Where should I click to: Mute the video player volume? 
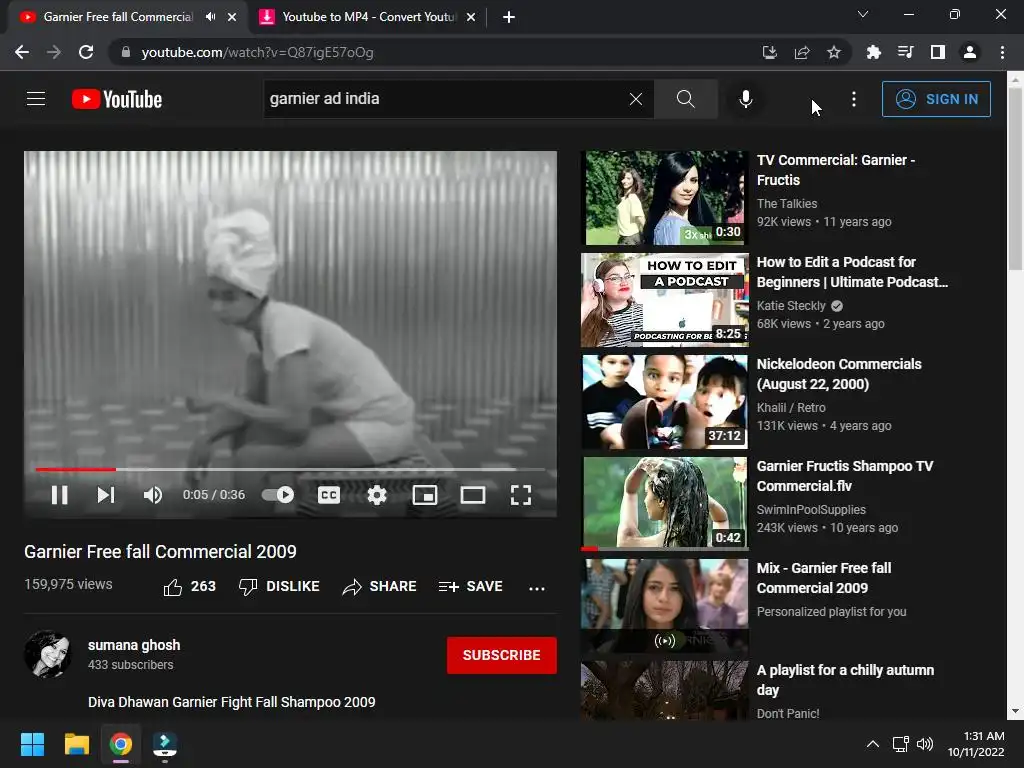(x=152, y=495)
